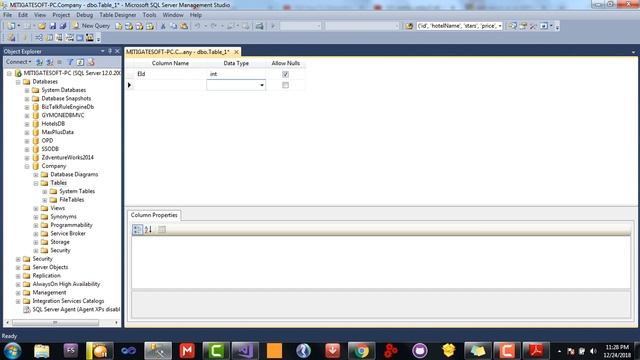Viewport: 640px width, 360px height.
Task: Click the empty Column Name cell in new row
Action: click(170, 85)
